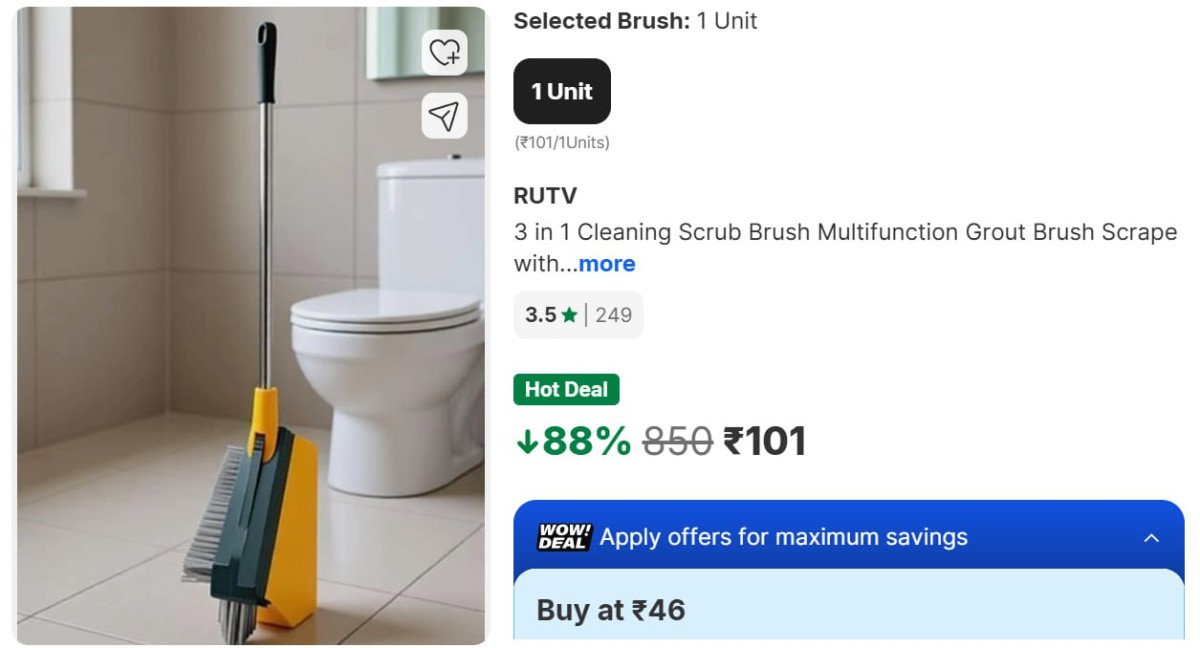Click the struck-through 850 original price
Image resolution: width=1200 pixels, height=648 pixels.
(677, 441)
